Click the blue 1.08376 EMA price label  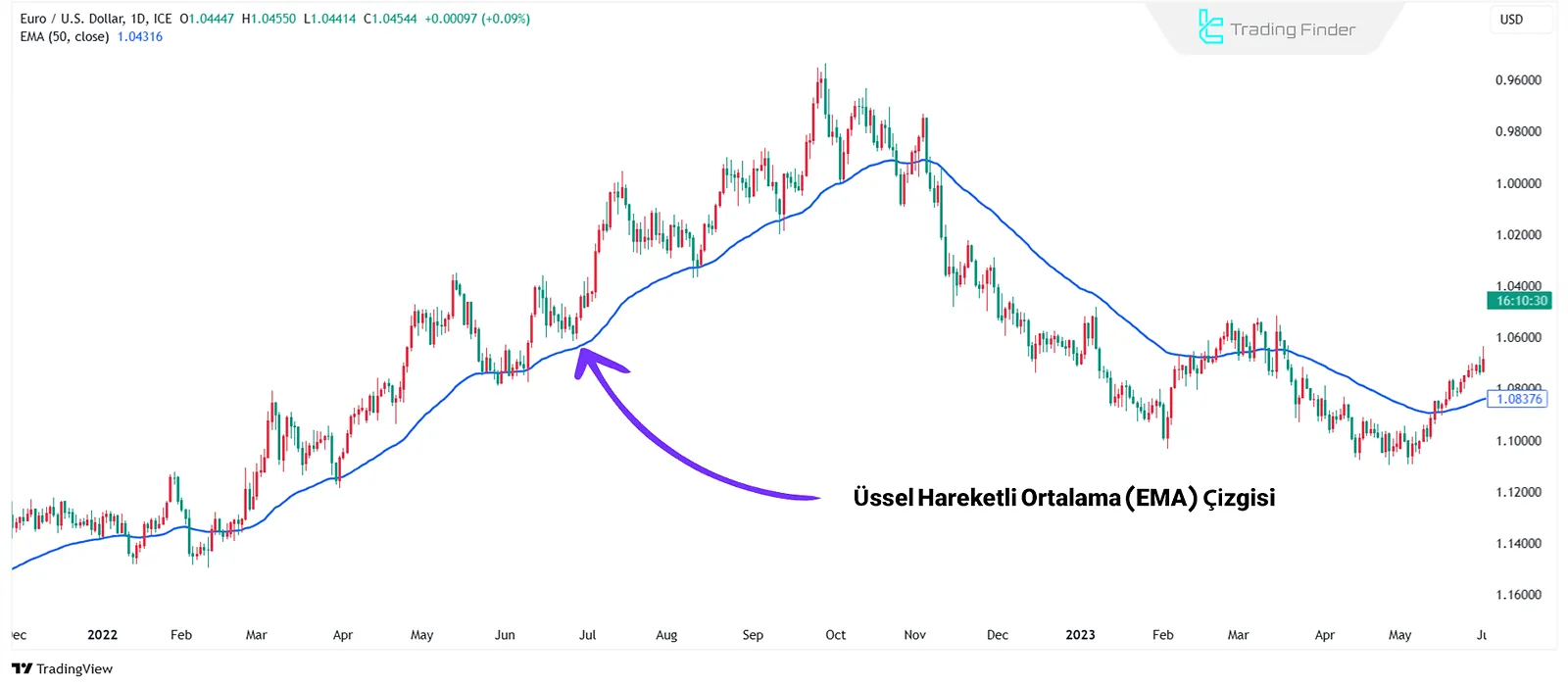click(1518, 399)
